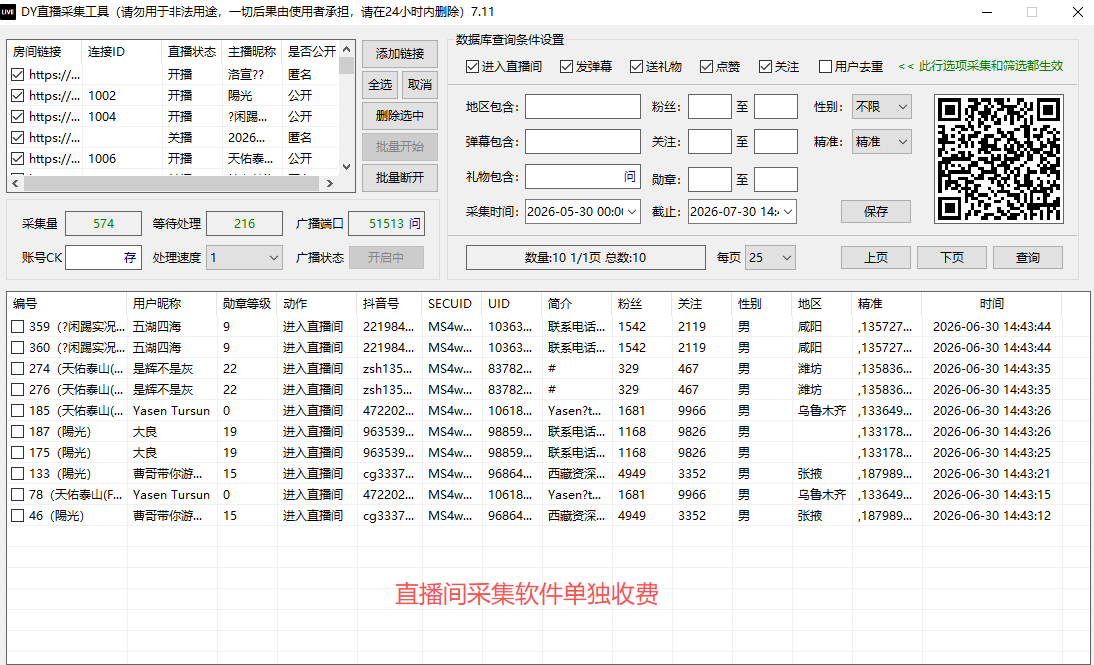The image size is (1094, 665).
Task: Click 数量:10 1/1页 总数:10 status box
Action: point(585,257)
